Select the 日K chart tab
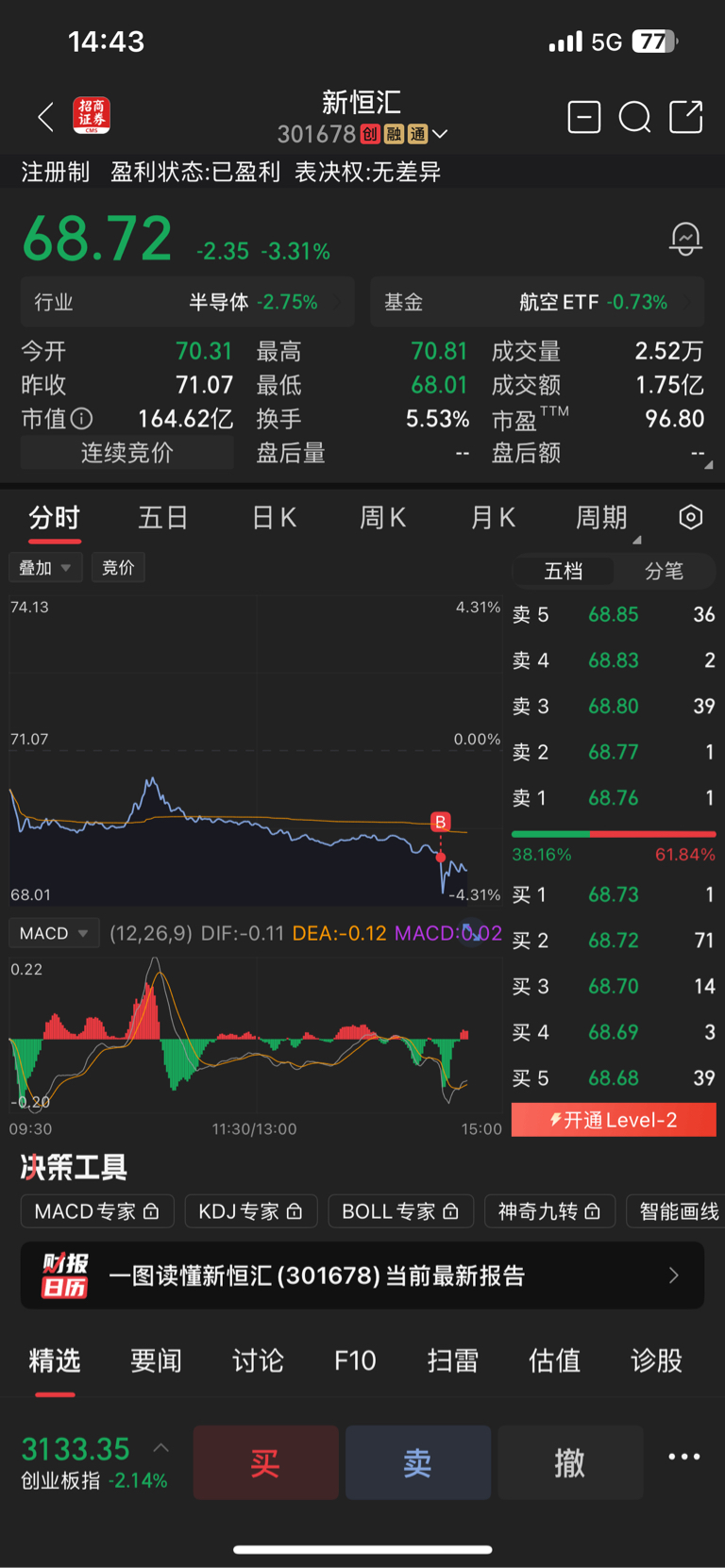Image resolution: width=725 pixels, height=1568 pixels. (274, 518)
